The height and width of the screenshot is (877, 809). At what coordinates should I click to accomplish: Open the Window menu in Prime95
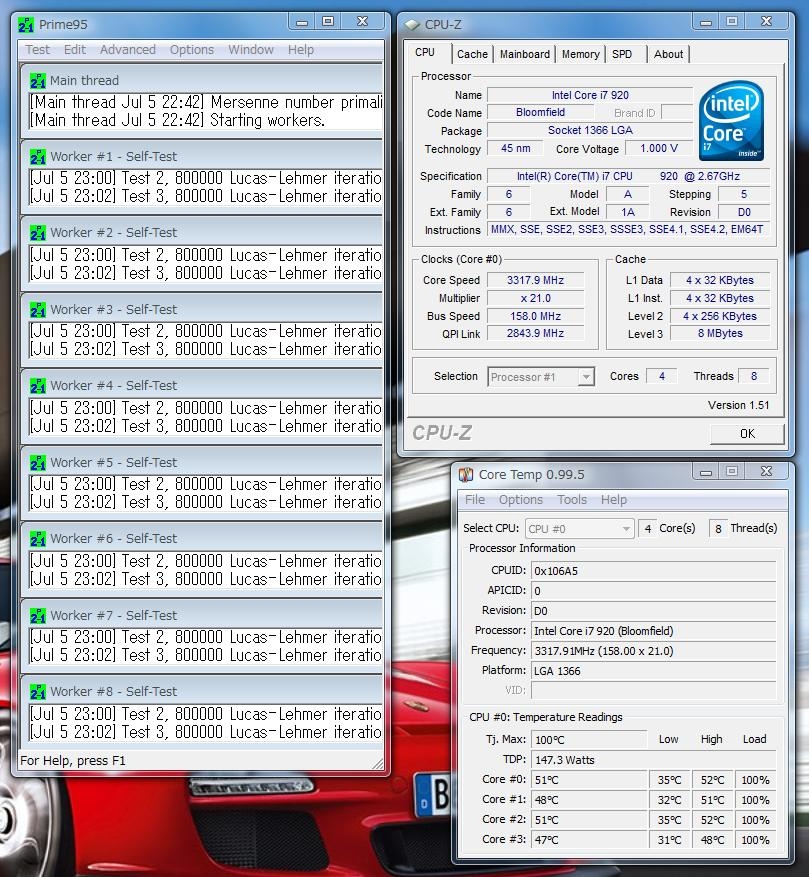250,50
